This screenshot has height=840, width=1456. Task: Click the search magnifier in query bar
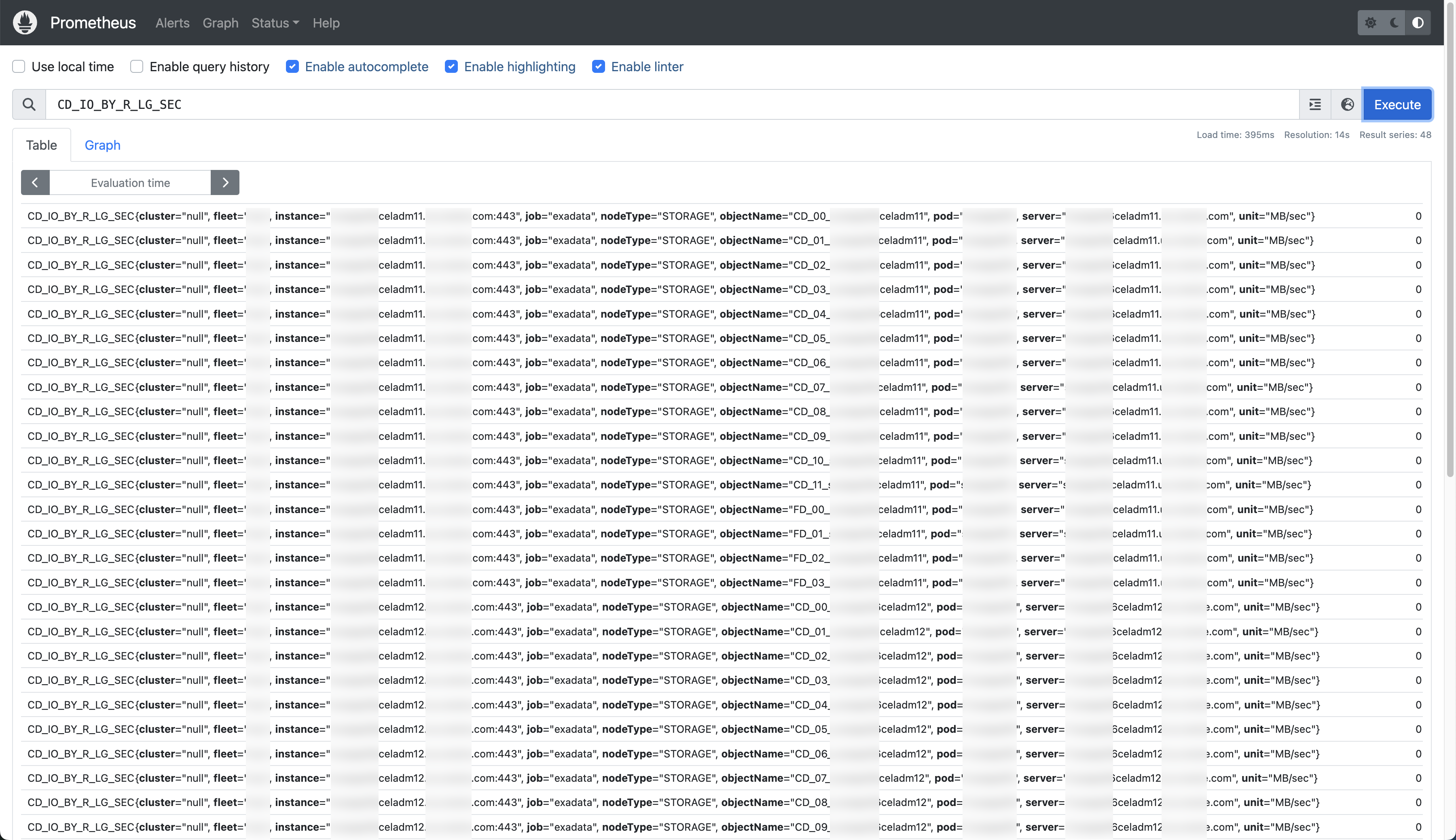[x=28, y=104]
